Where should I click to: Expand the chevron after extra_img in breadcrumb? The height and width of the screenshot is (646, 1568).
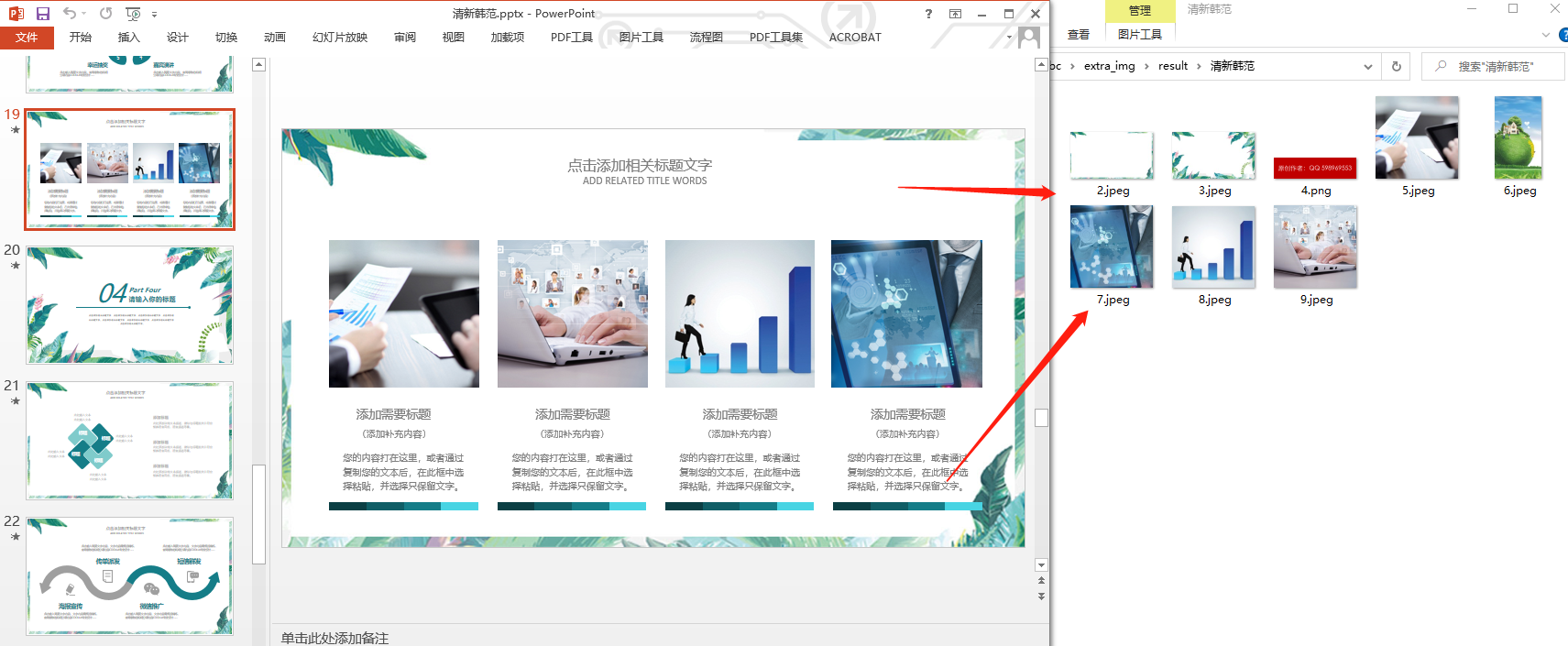[1146, 66]
